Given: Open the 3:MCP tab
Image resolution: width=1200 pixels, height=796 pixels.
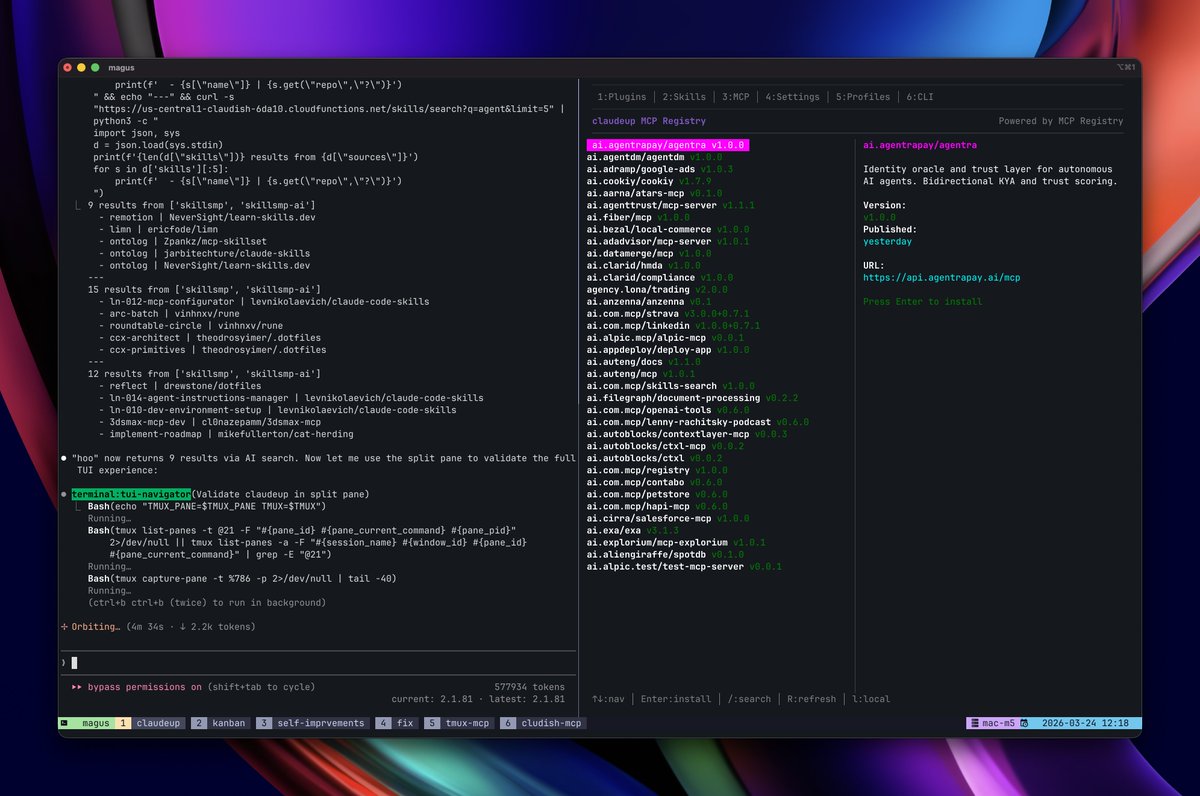Looking at the screenshot, I should pyautogui.click(x=735, y=97).
